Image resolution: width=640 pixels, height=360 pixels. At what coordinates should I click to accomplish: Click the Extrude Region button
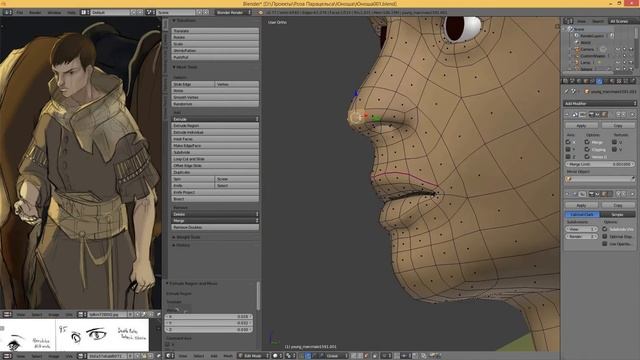tap(215, 126)
